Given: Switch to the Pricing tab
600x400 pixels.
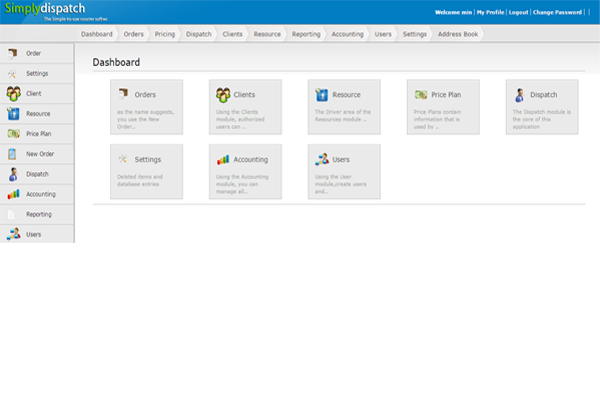Looking at the screenshot, I should click(165, 34).
